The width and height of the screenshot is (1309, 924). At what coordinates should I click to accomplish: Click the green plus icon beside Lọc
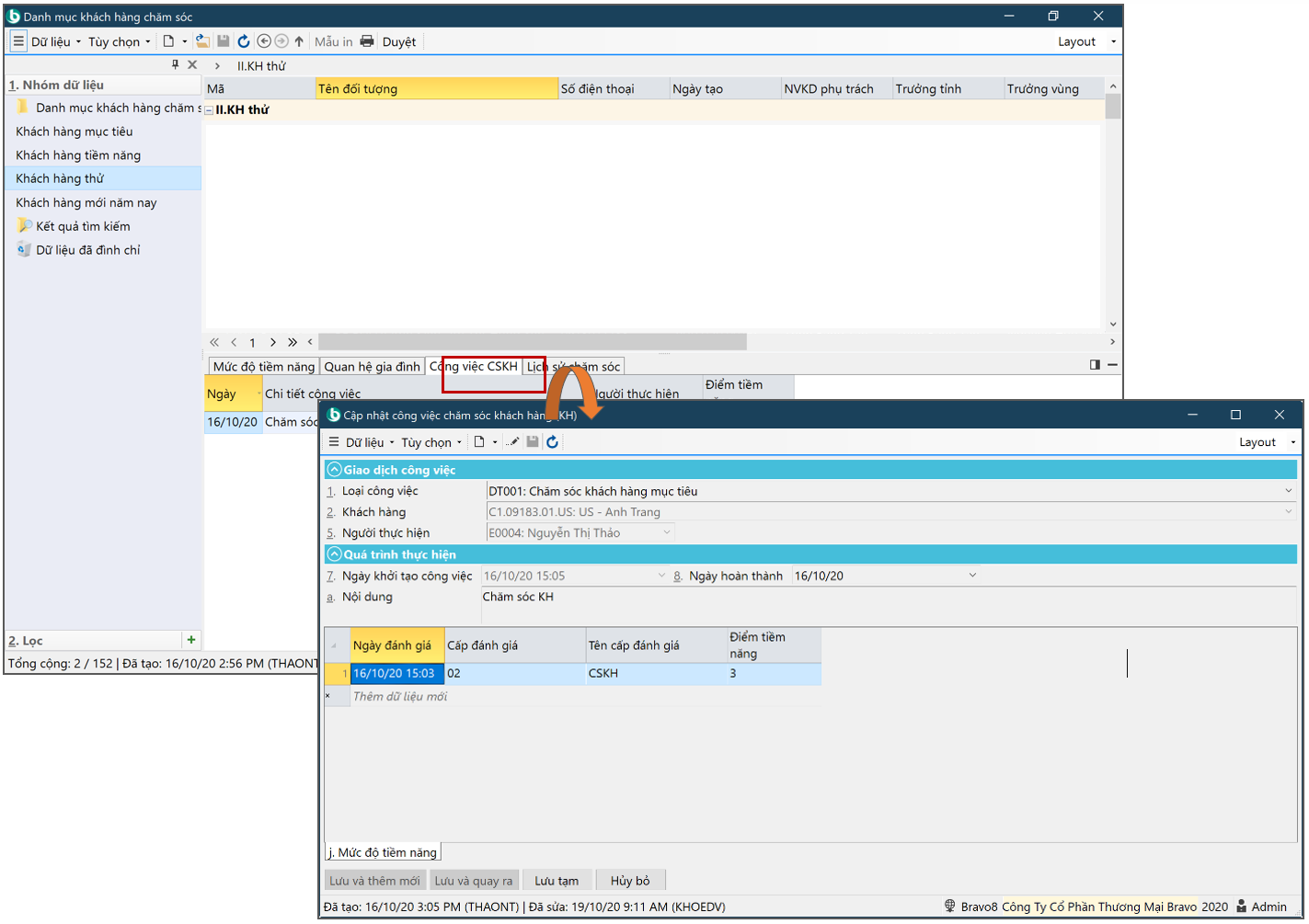click(191, 640)
